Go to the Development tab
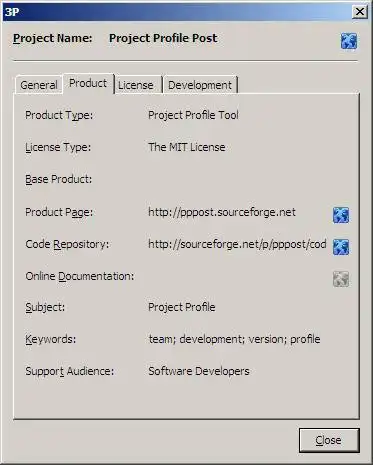Screen dimensions: 373x465 coord(200,85)
